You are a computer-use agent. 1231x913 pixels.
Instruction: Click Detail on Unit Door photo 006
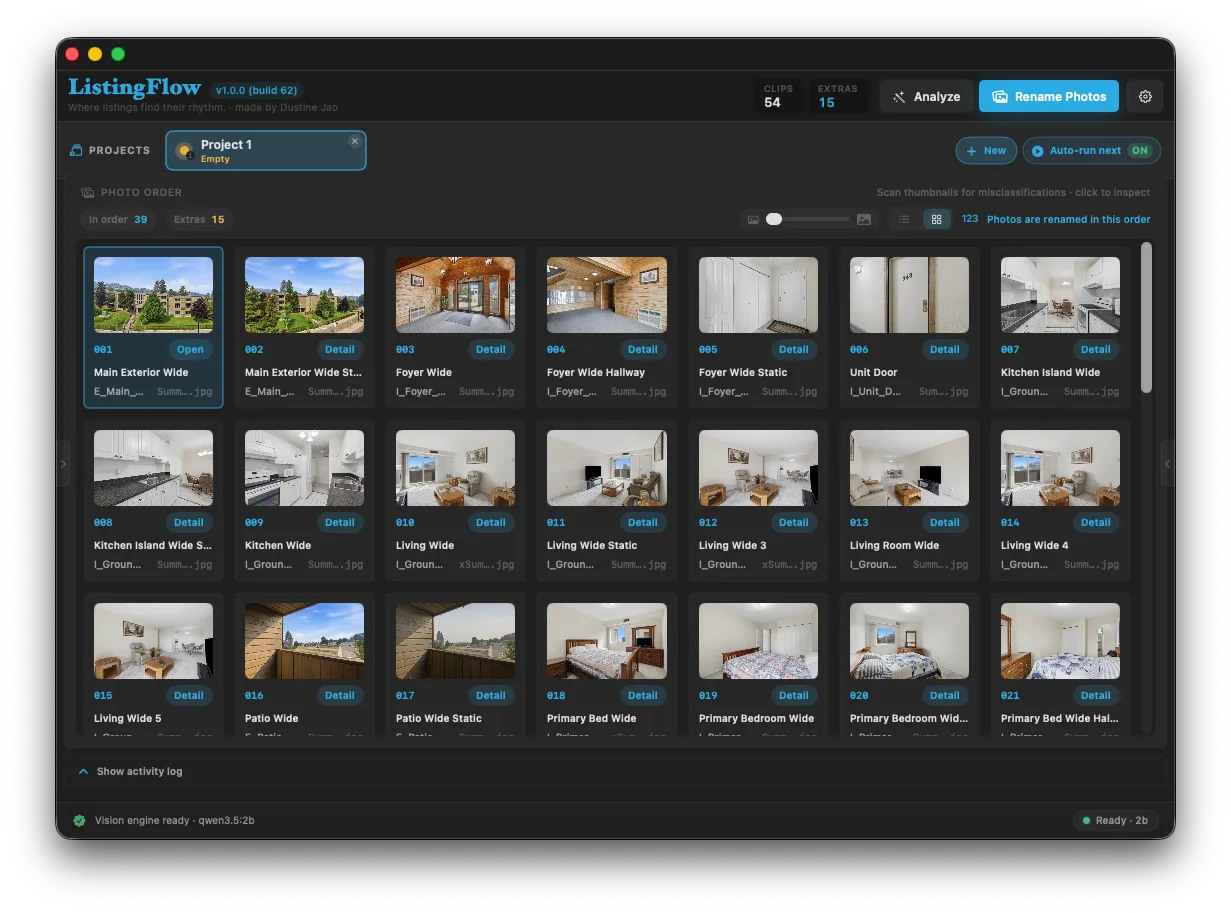(x=945, y=350)
